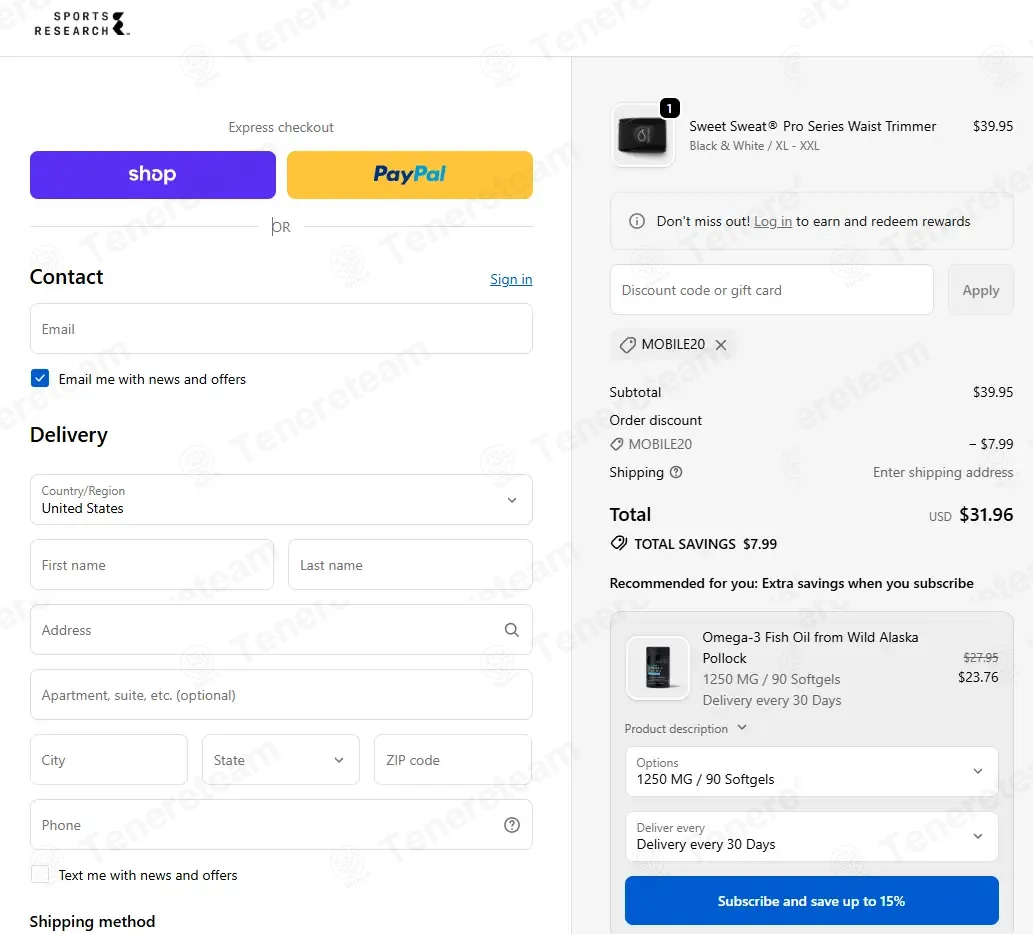Click the Black & White / XL - XXL variant text
Image resolution: width=1033 pixels, height=934 pixels.
pyautogui.click(x=754, y=146)
